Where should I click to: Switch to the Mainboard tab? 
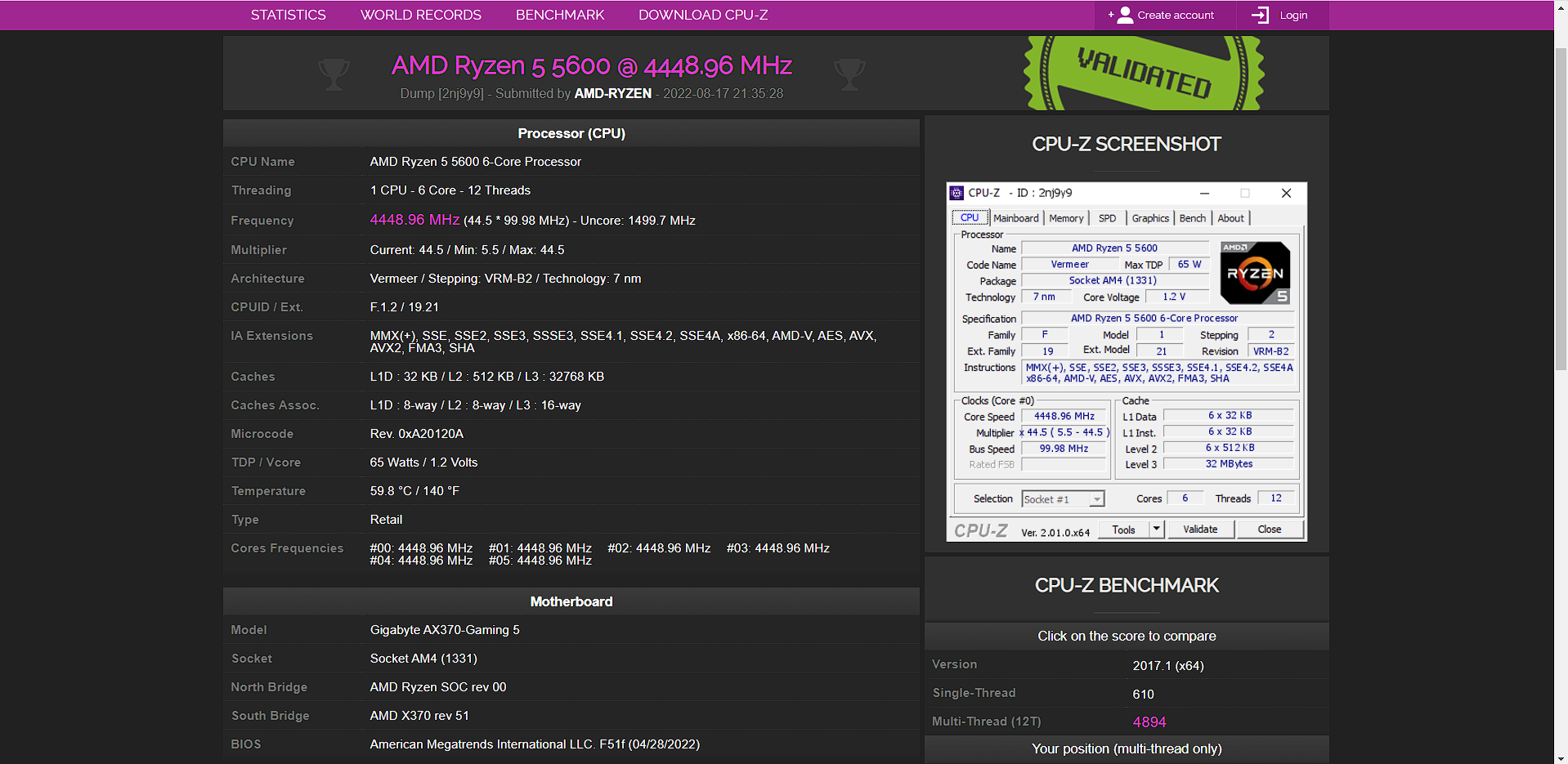[x=1016, y=218]
